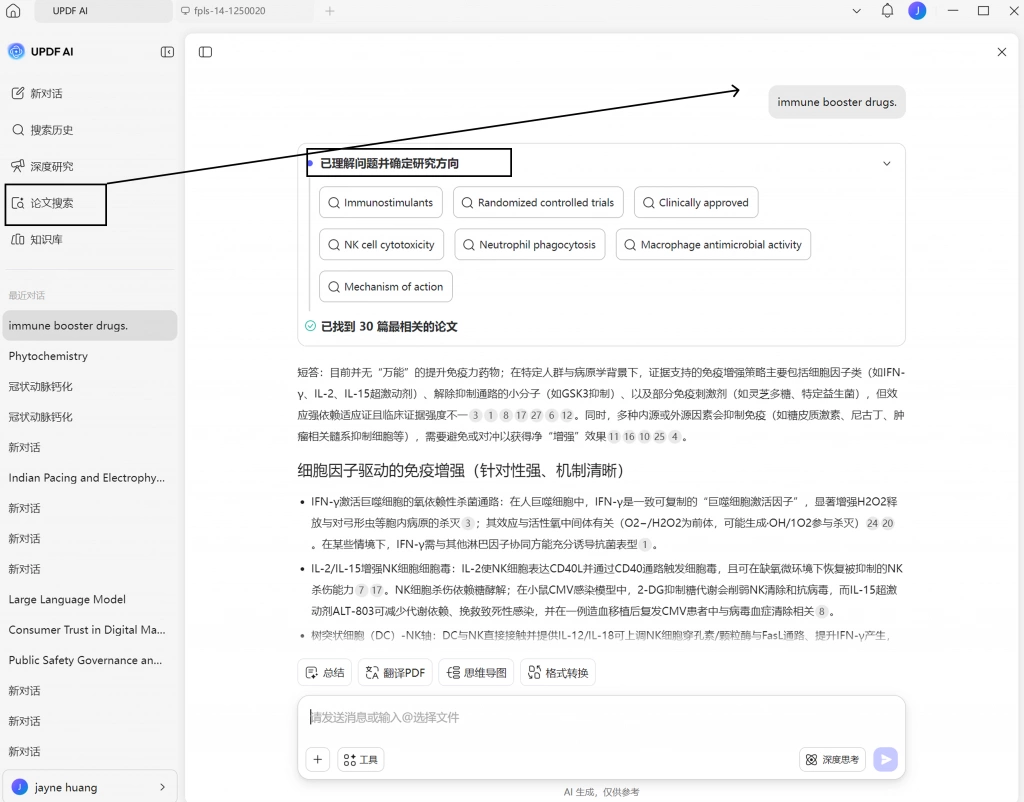Add a new tab with plus icon

(330, 11)
